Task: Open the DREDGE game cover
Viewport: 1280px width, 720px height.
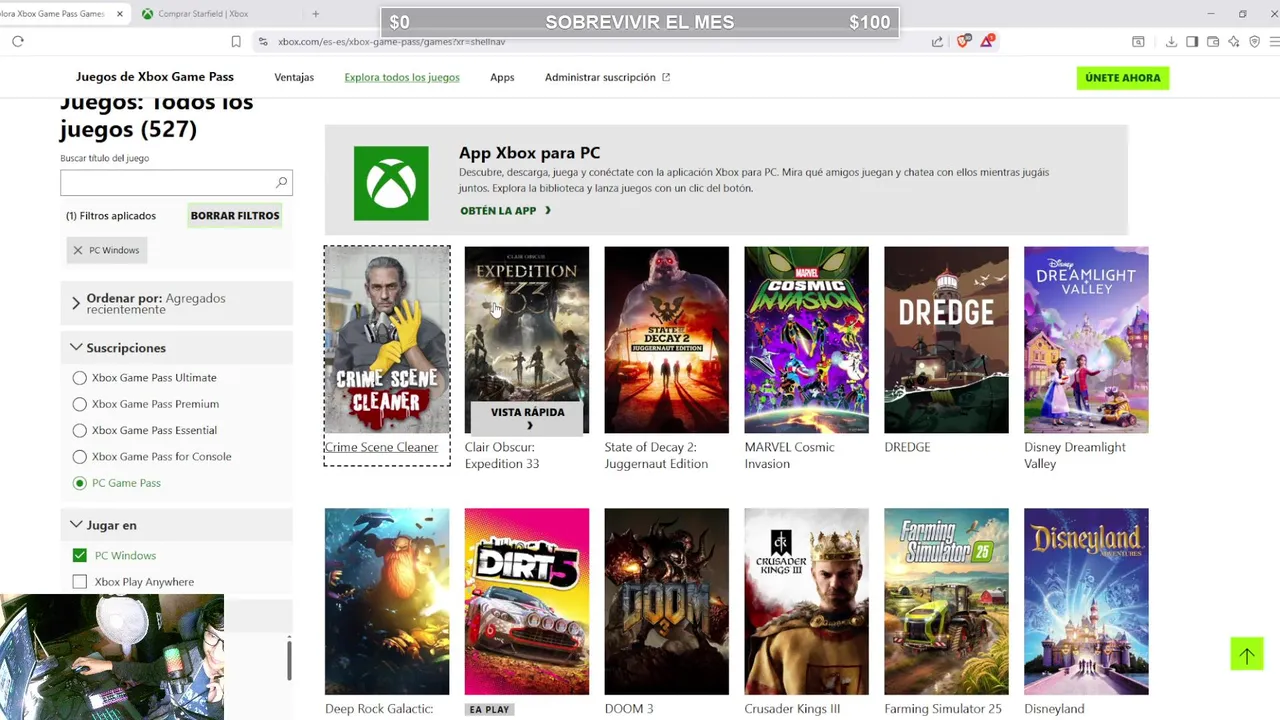Action: tap(946, 340)
